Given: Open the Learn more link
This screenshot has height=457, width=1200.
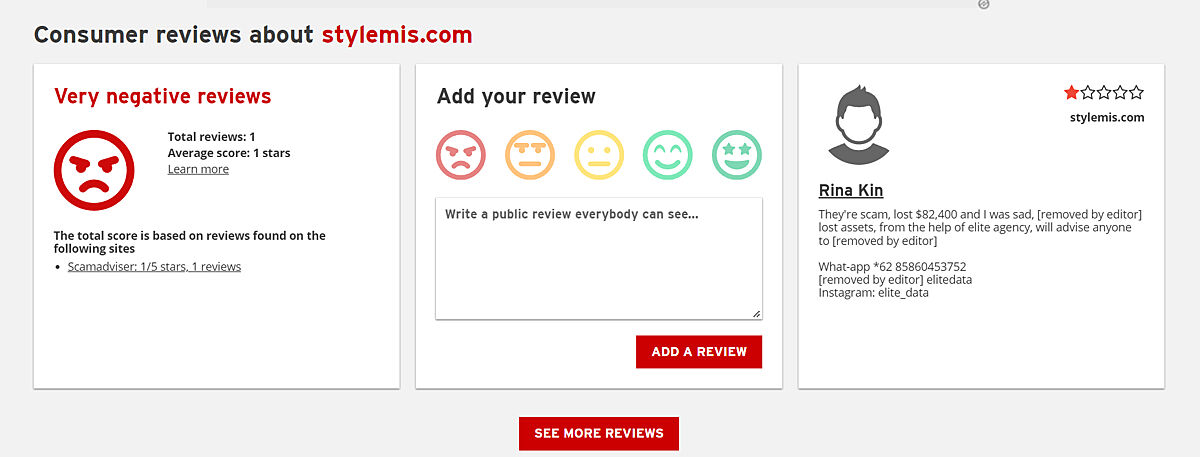Looking at the screenshot, I should coord(198,169).
